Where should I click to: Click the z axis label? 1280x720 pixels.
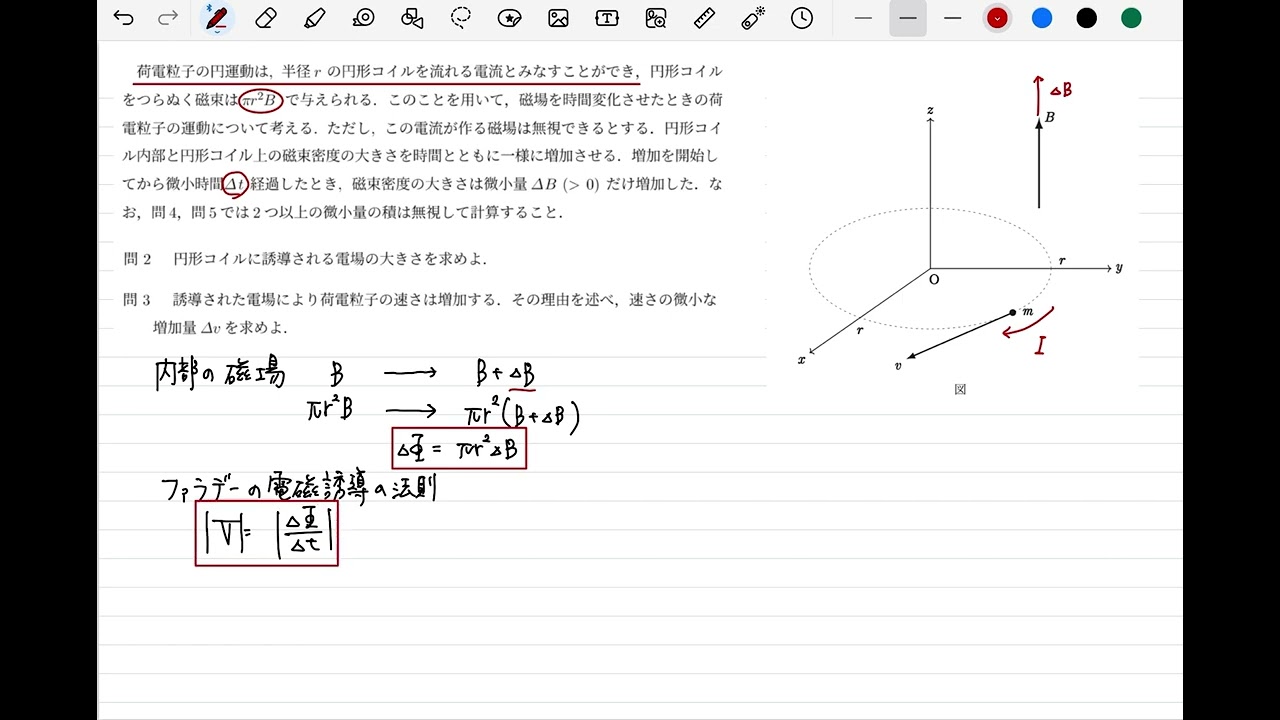930,109
